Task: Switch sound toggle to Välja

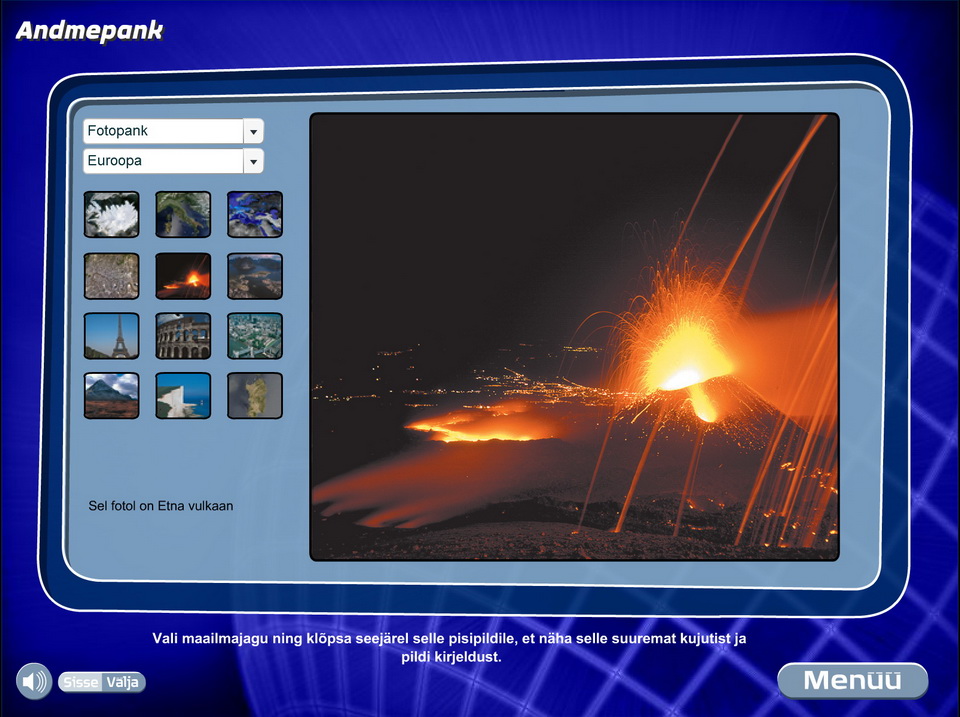Action: tap(122, 682)
